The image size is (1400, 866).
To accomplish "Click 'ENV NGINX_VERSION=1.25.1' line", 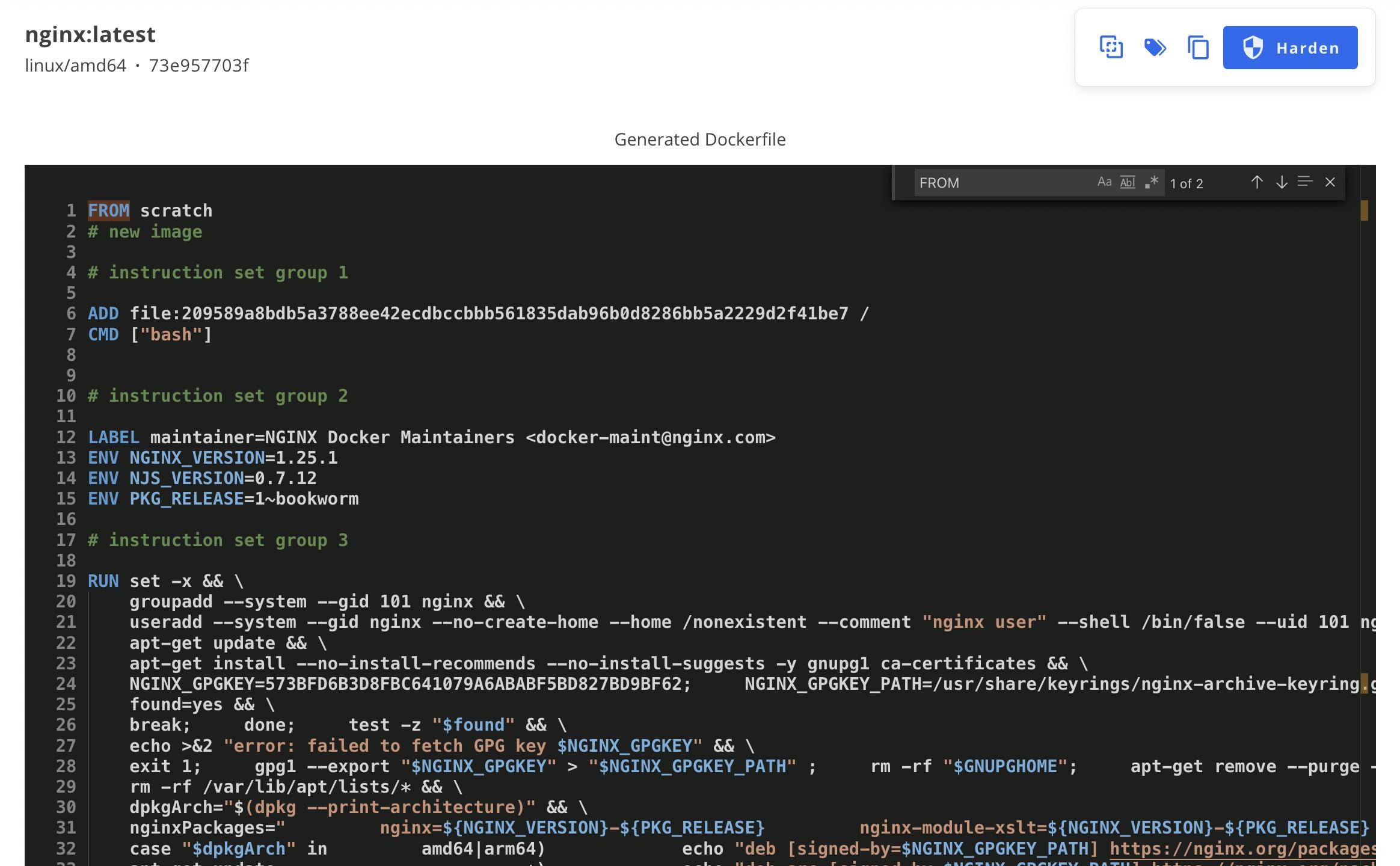I will point(213,458).
